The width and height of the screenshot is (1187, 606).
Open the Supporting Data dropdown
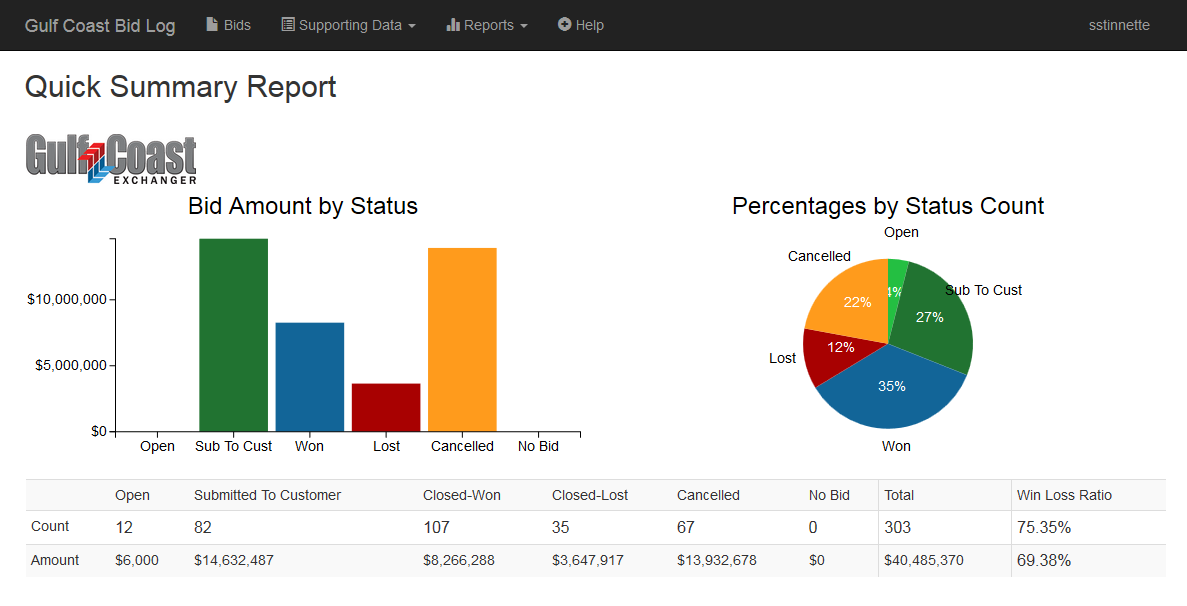click(x=348, y=24)
